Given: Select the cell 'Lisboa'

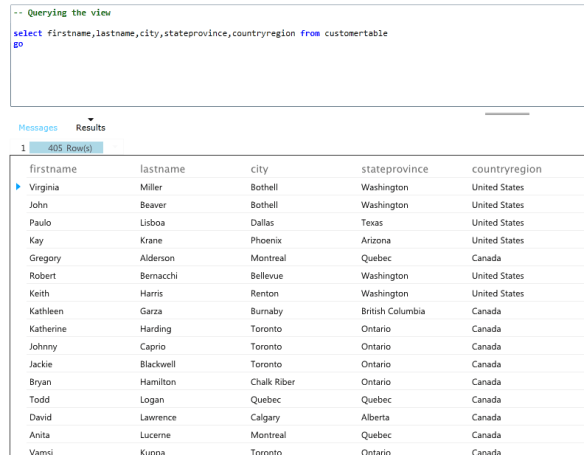Looking at the screenshot, I should (x=152, y=223).
